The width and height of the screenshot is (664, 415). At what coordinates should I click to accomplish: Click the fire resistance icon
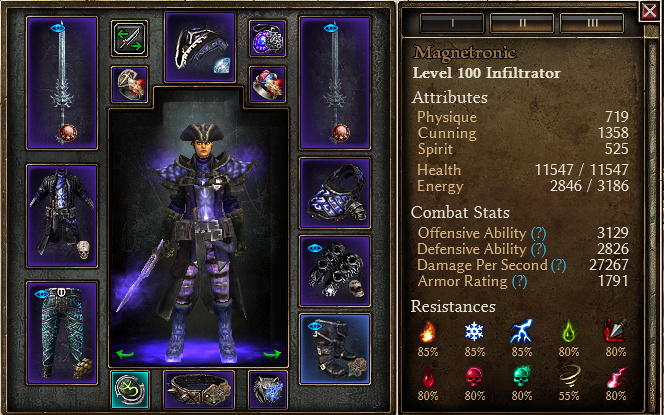point(428,331)
